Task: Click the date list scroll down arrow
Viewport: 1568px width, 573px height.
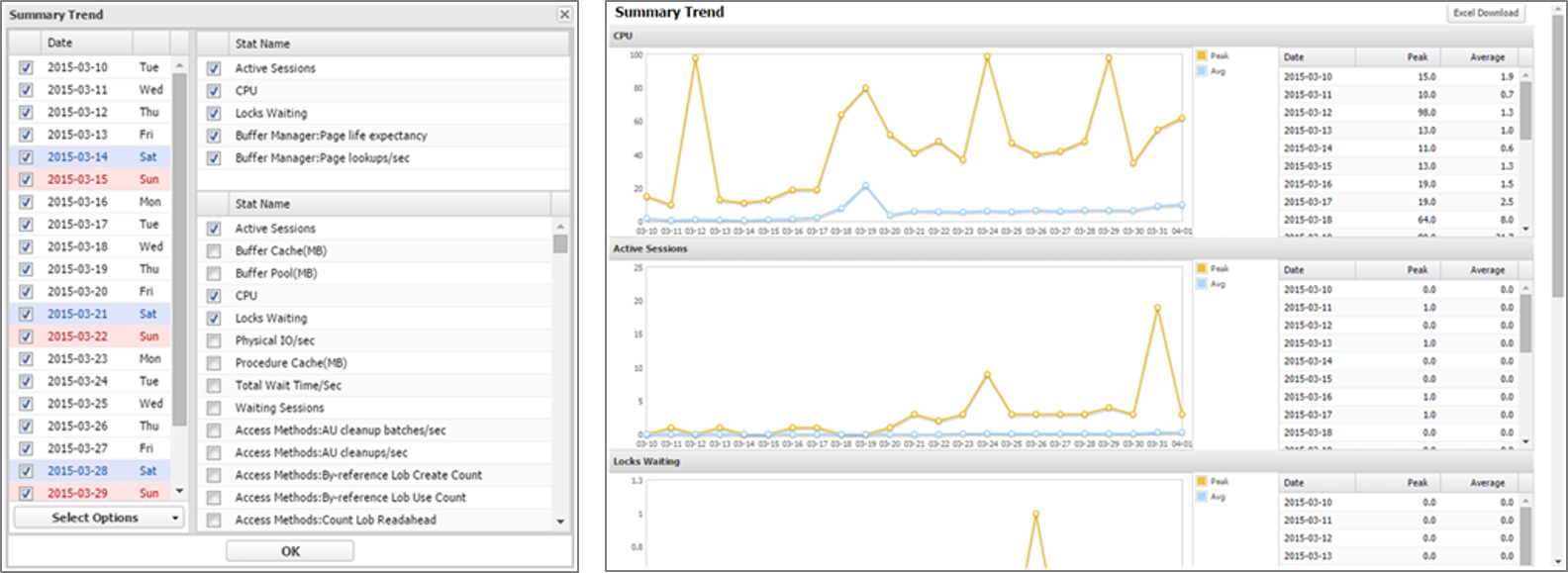Action: (179, 491)
